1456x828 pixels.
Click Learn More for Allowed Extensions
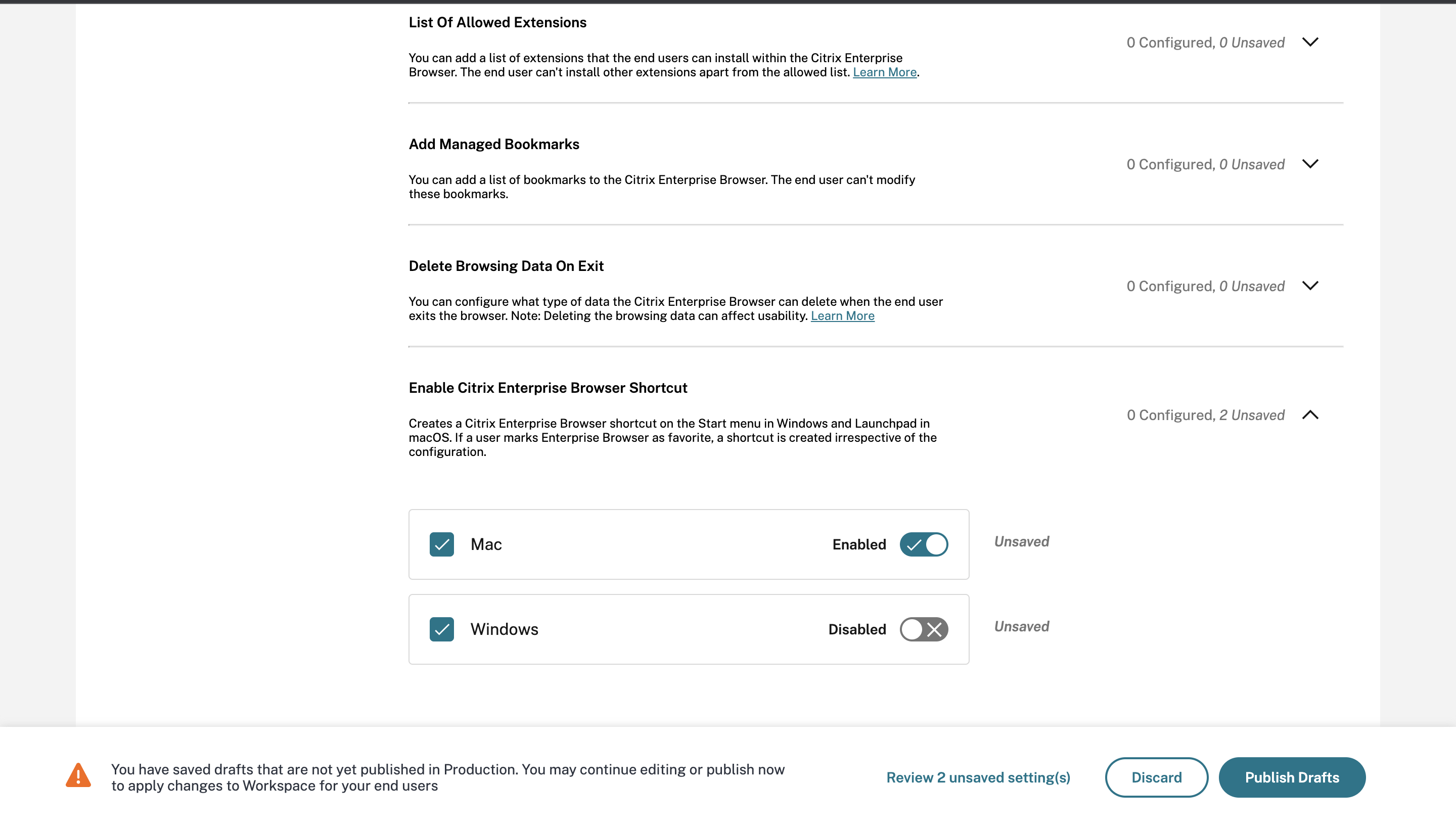pyautogui.click(x=884, y=72)
